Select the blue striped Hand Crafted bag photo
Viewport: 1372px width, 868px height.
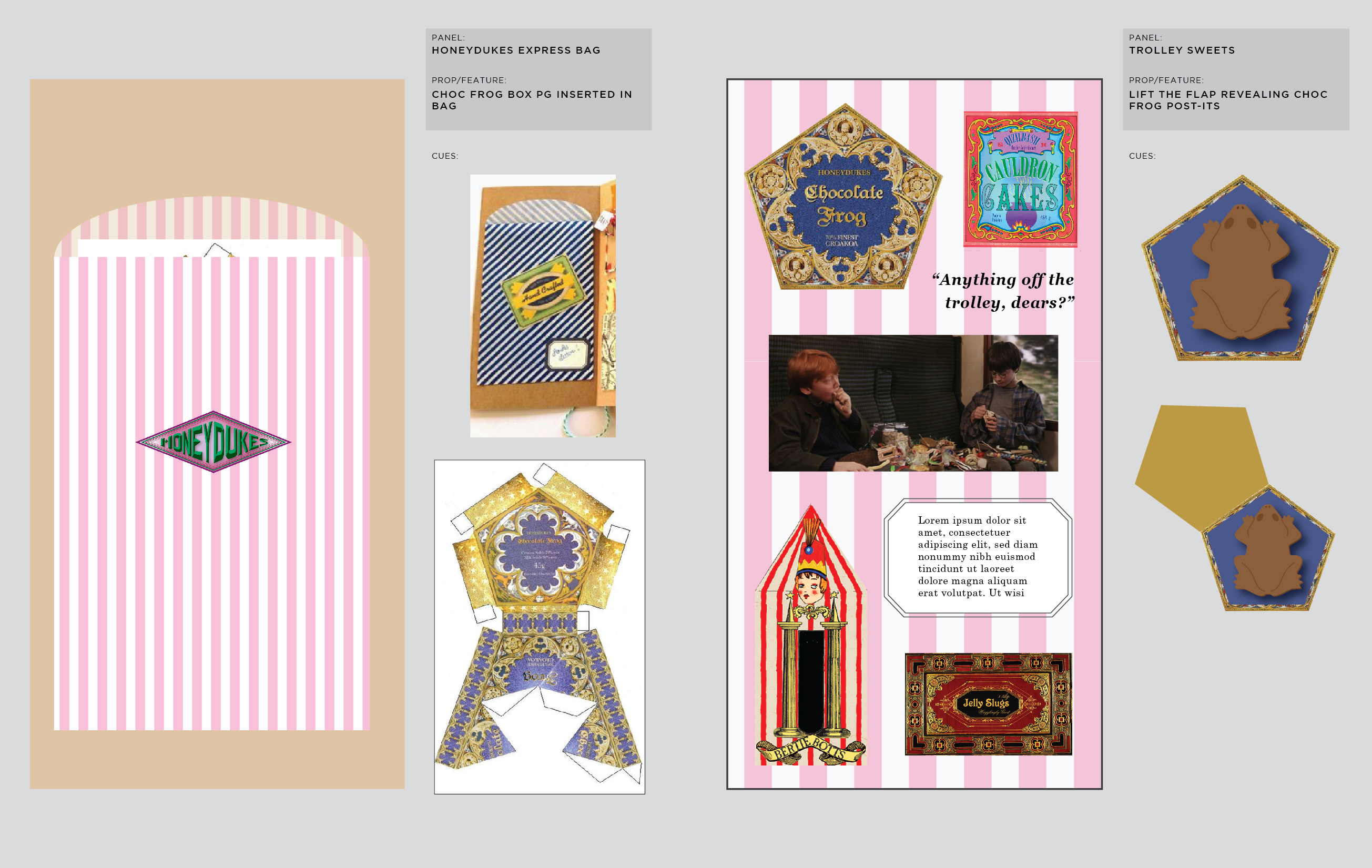543,306
